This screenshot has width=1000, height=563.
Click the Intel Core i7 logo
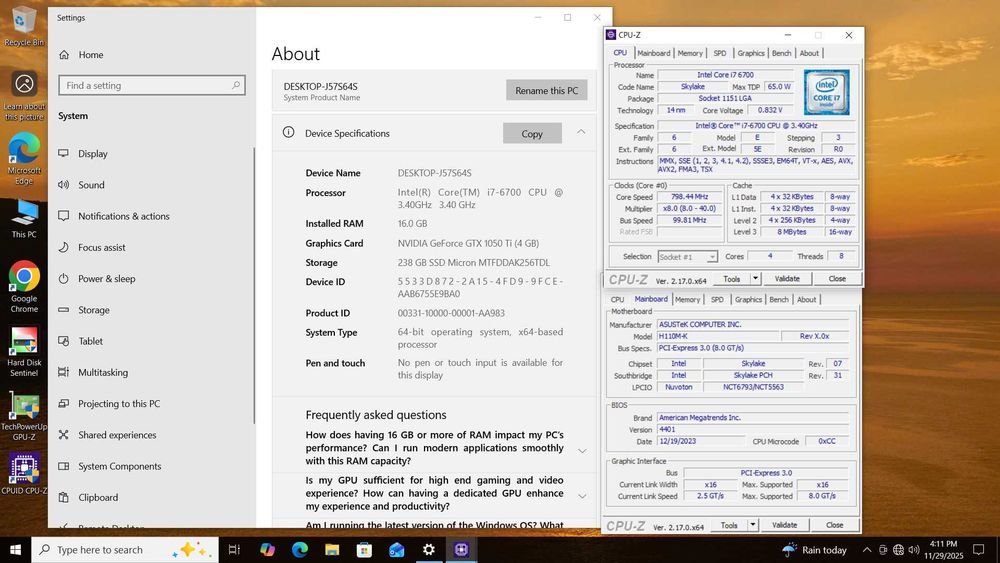pyautogui.click(x=827, y=92)
